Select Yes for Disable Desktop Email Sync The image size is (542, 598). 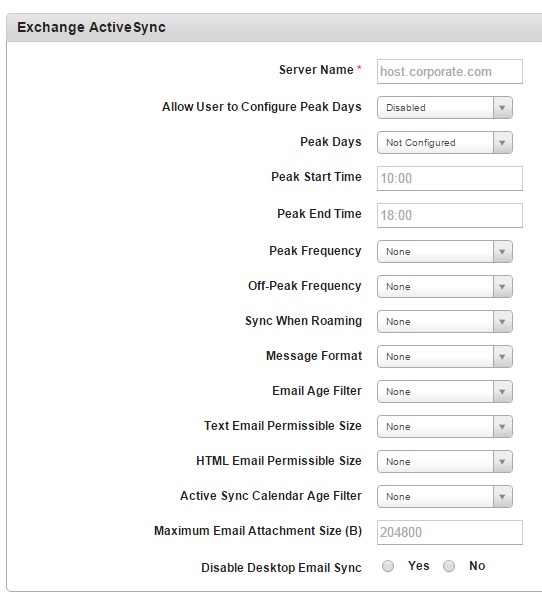pos(388,566)
